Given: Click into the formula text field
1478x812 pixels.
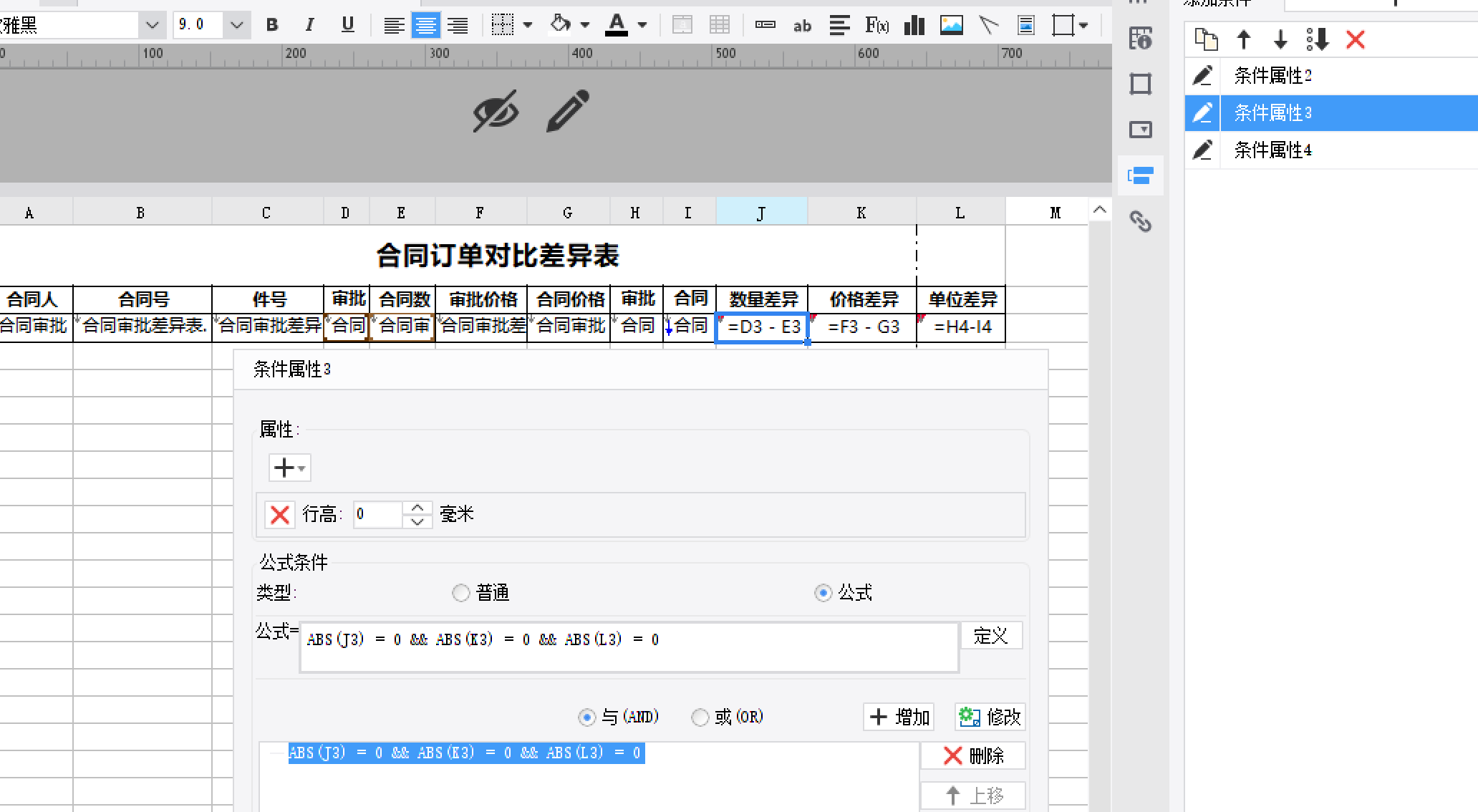Looking at the screenshot, I should point(629,647).
